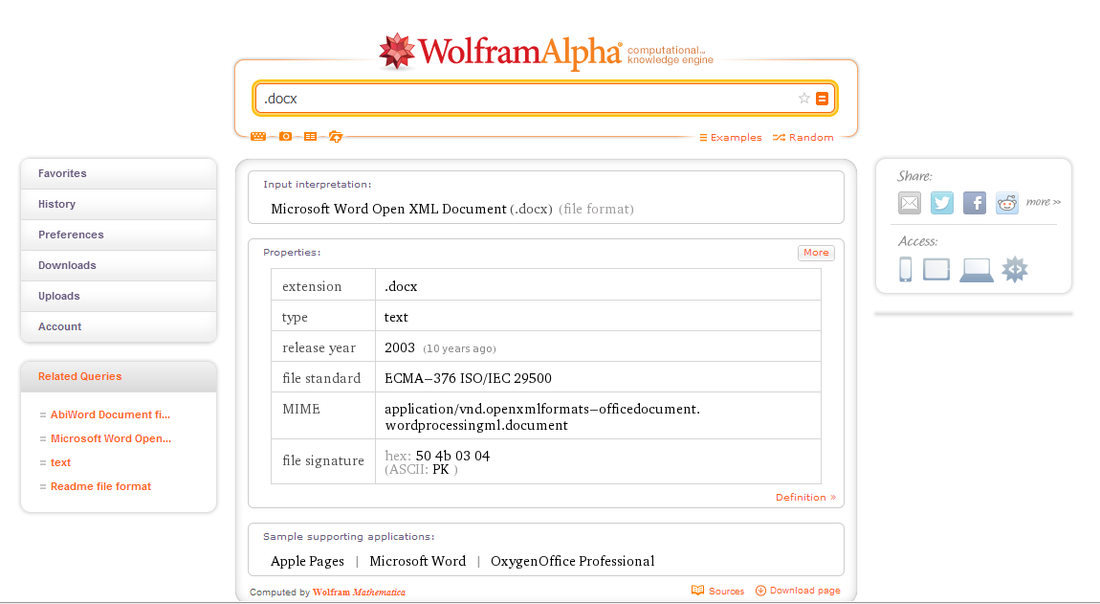The width and height of the screenshot is (1100, 604).
Task: Click the ECMA-376 ISO/IEC 29500 value
Action: pos(468,378)
